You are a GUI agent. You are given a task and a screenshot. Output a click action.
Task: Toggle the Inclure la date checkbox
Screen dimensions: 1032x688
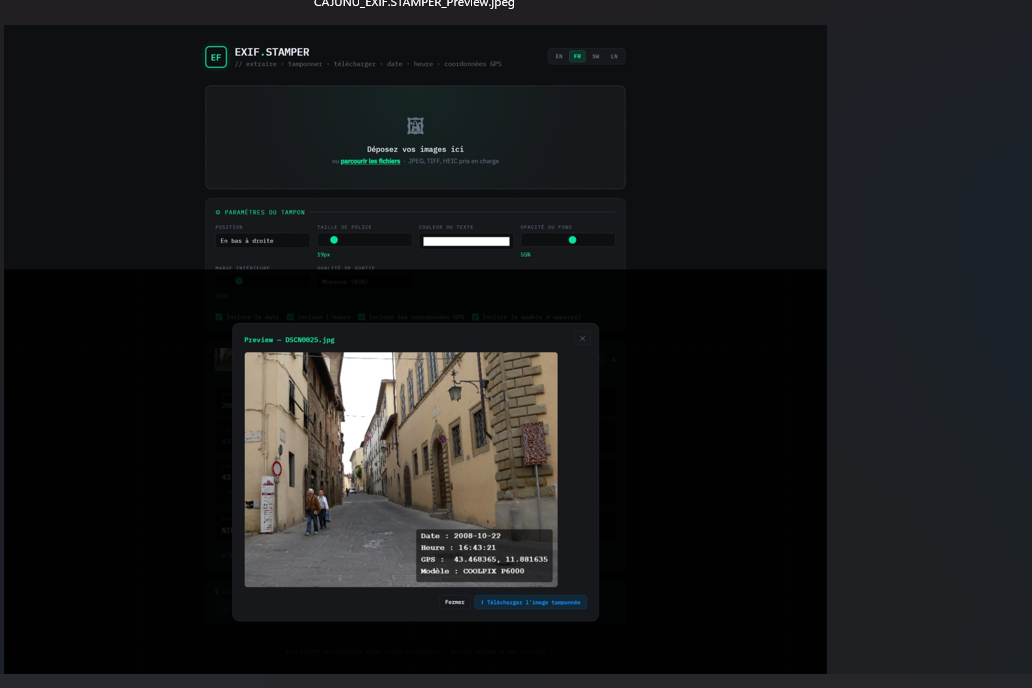click(219, 317)
